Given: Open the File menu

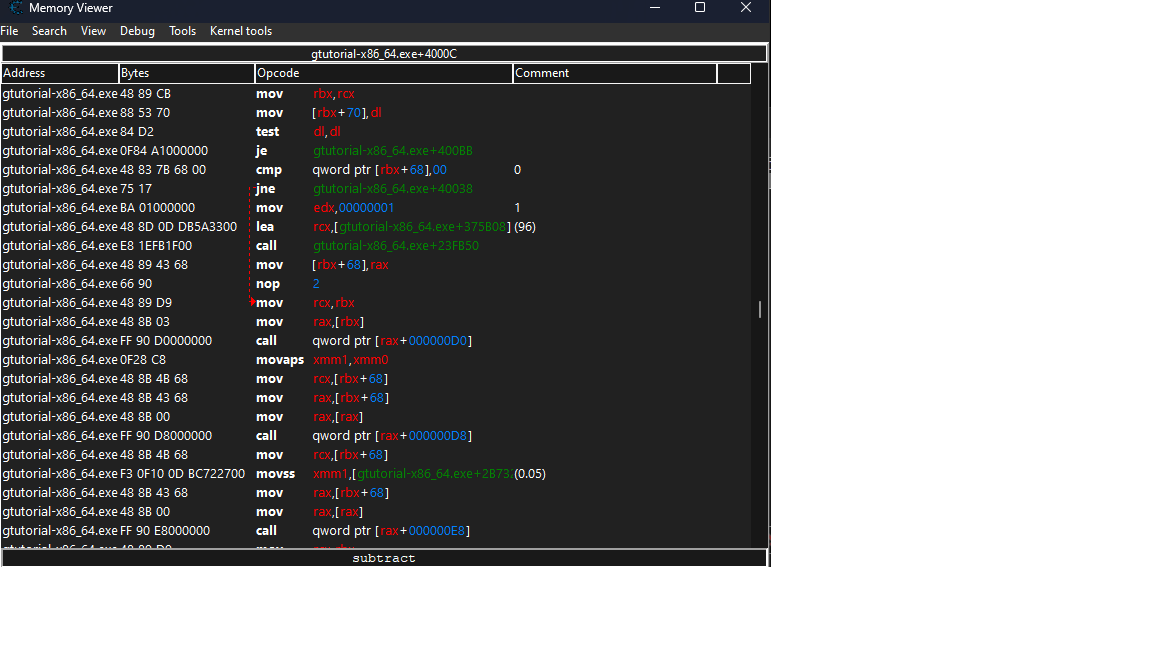Looking at the screenshot, I should pyautogui.click(x=9, y=31).
